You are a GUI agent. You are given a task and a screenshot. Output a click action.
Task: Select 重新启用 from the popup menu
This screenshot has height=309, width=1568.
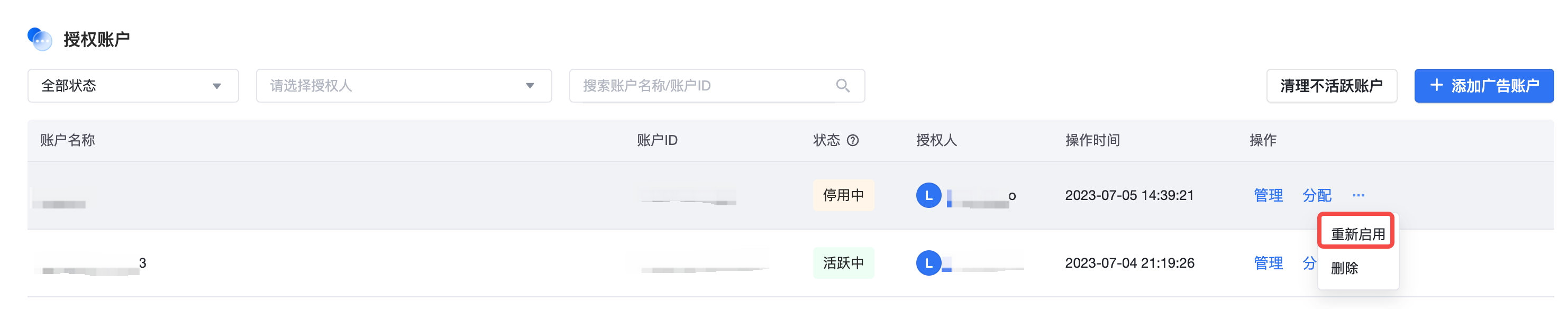click(1357, 234)
